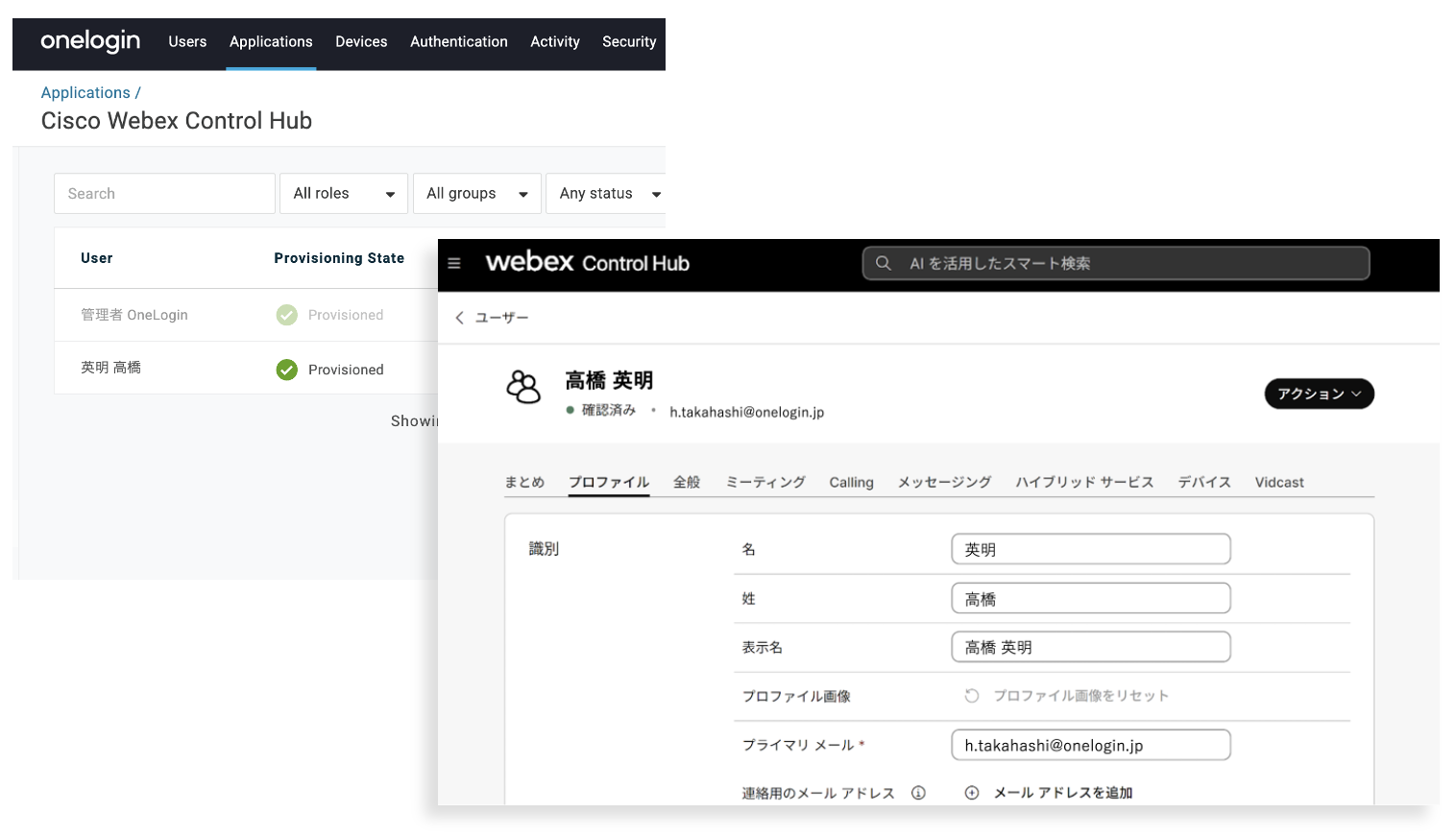This screenshot has width=1456, height=837.
Task: Switch to the ミーティング tab
Action: click(765, 482)
